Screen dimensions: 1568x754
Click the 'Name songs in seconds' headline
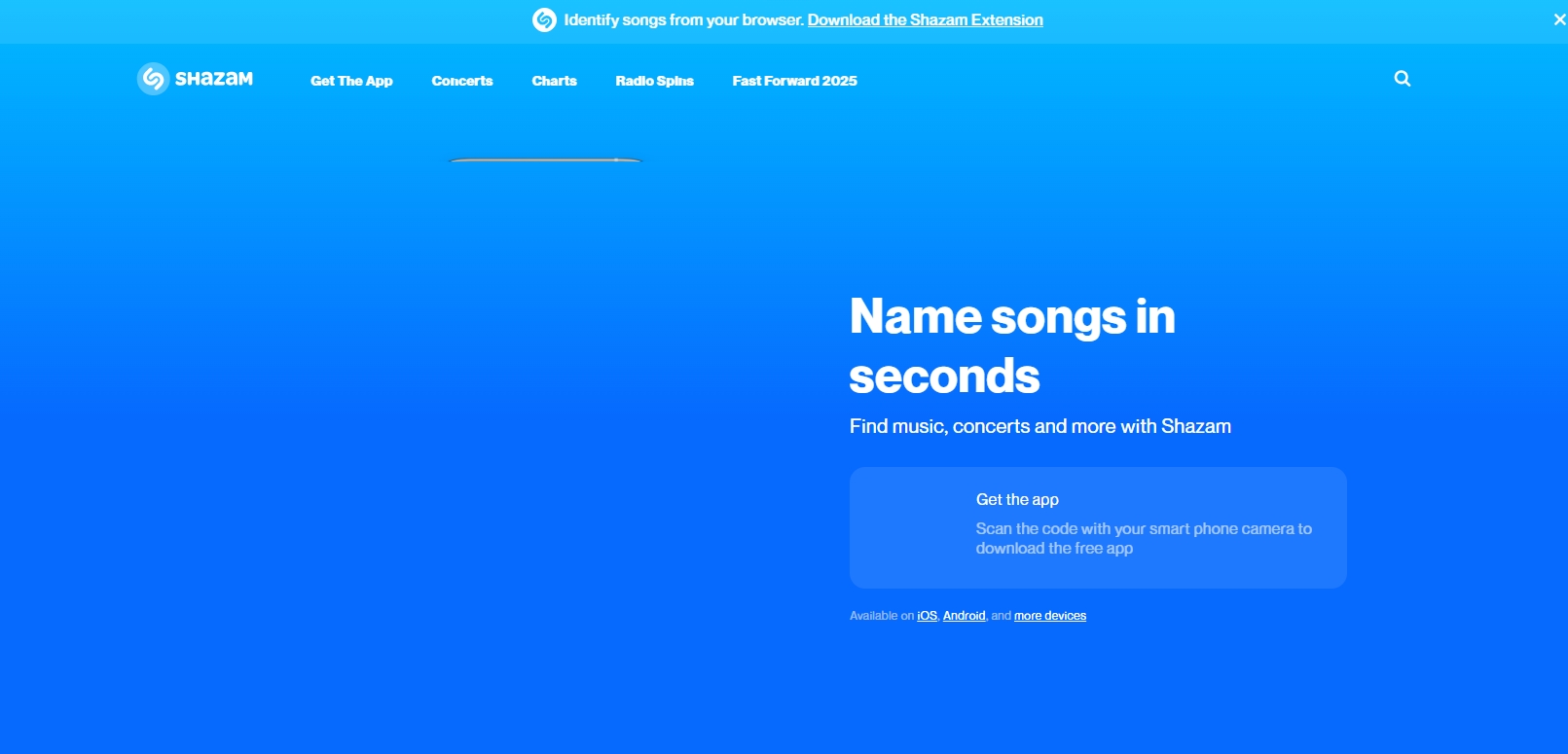(1012, 346)
